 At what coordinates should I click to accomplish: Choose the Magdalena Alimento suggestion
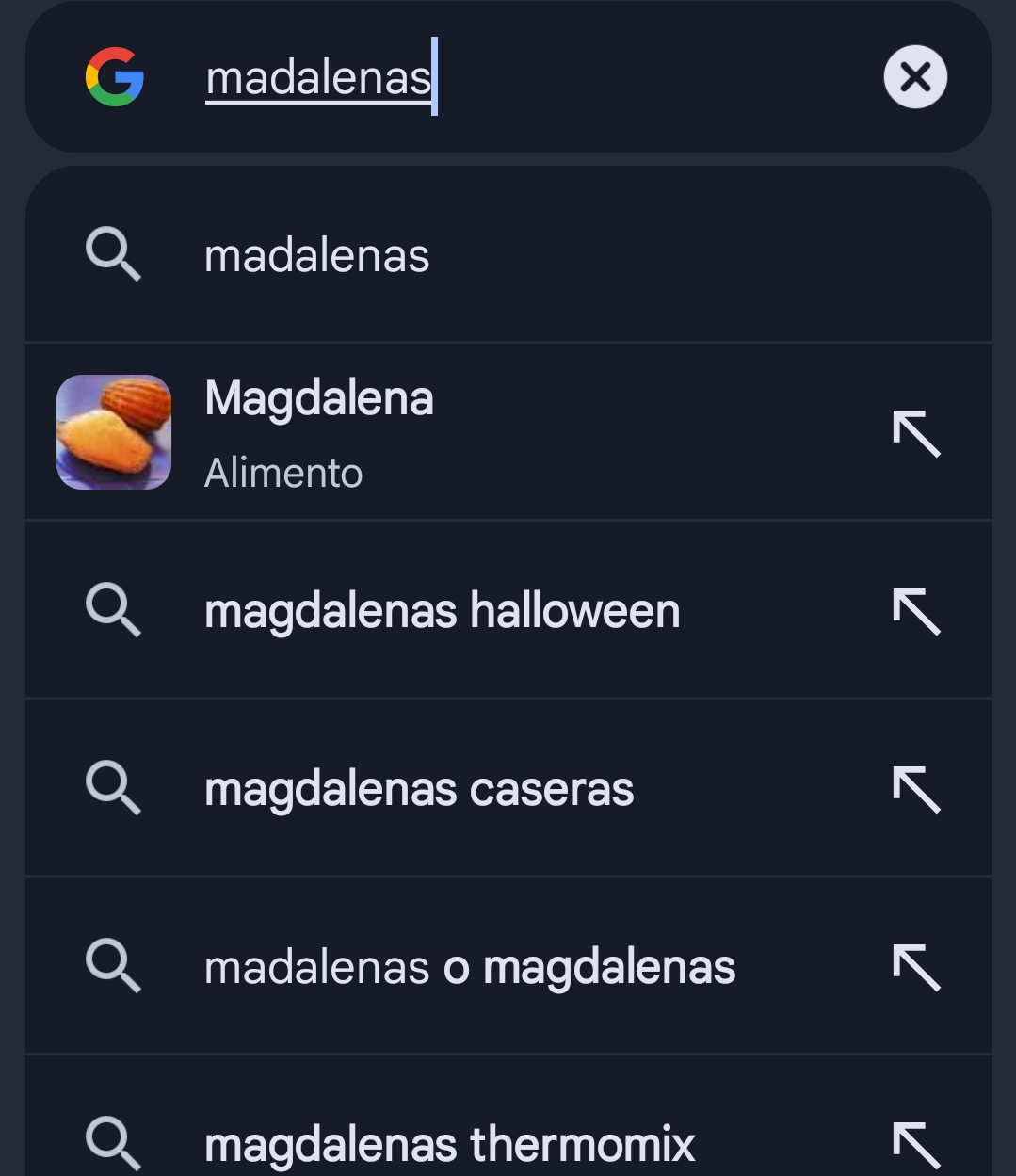(x=319, y=433)
